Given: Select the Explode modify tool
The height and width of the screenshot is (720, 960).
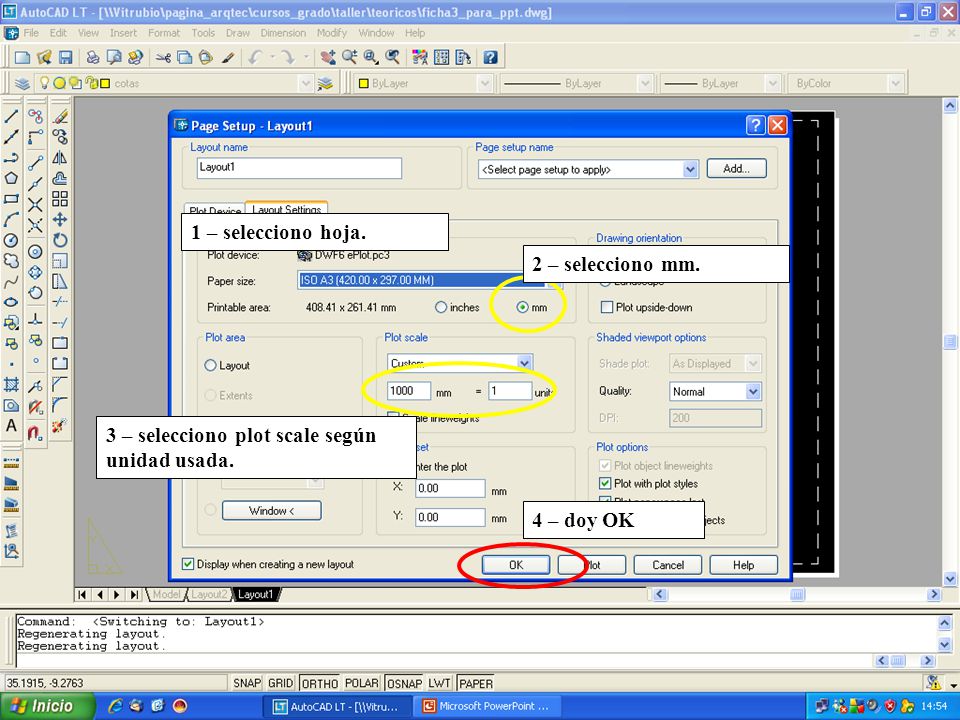Looking at the screenshot, I should pyautogui.click(x=60, y=426).
